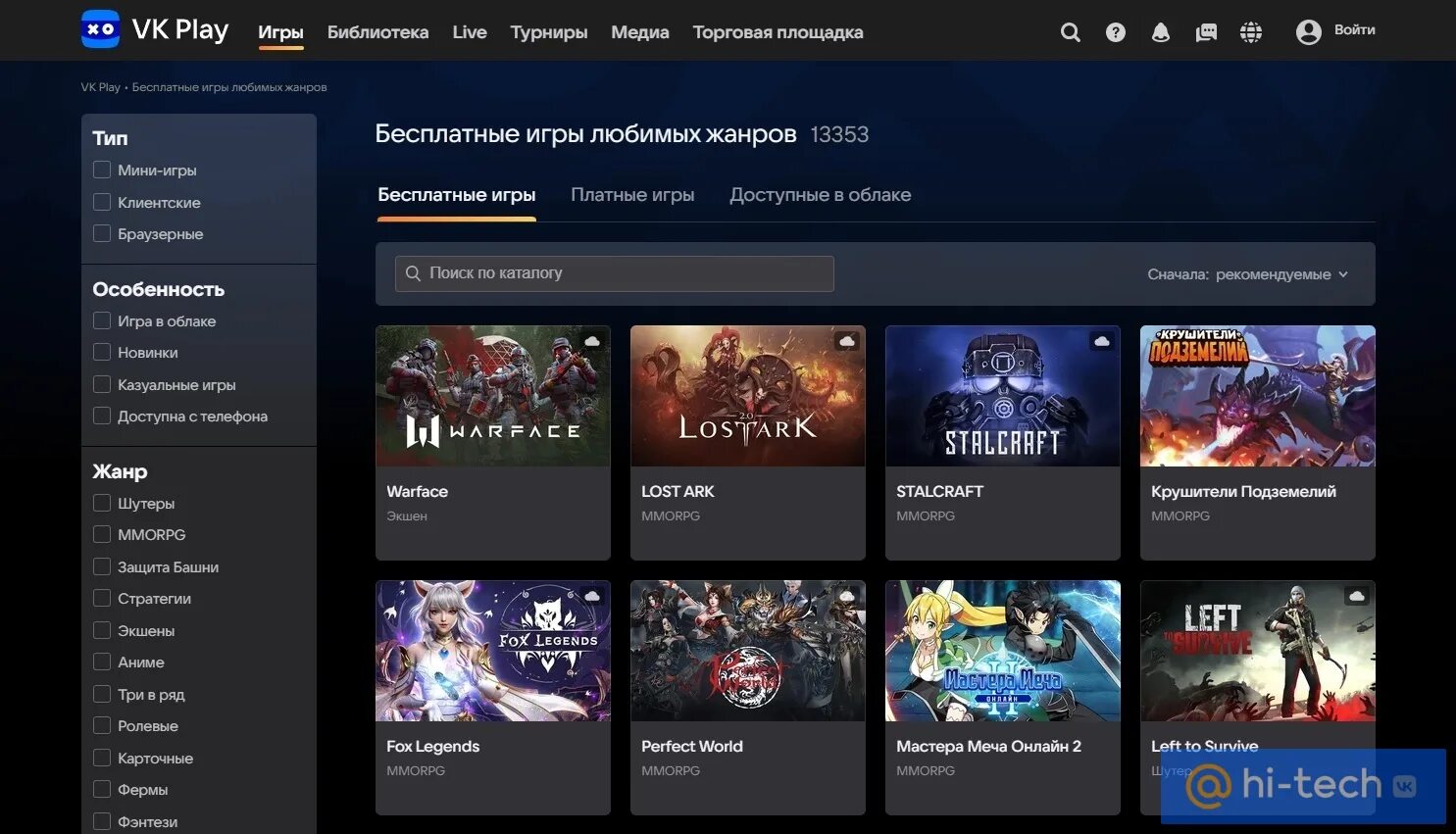The height and width of the screenshot is (834, 1456).
Task: Check the Защита Башни genre
Action: (x=102, y=566)
